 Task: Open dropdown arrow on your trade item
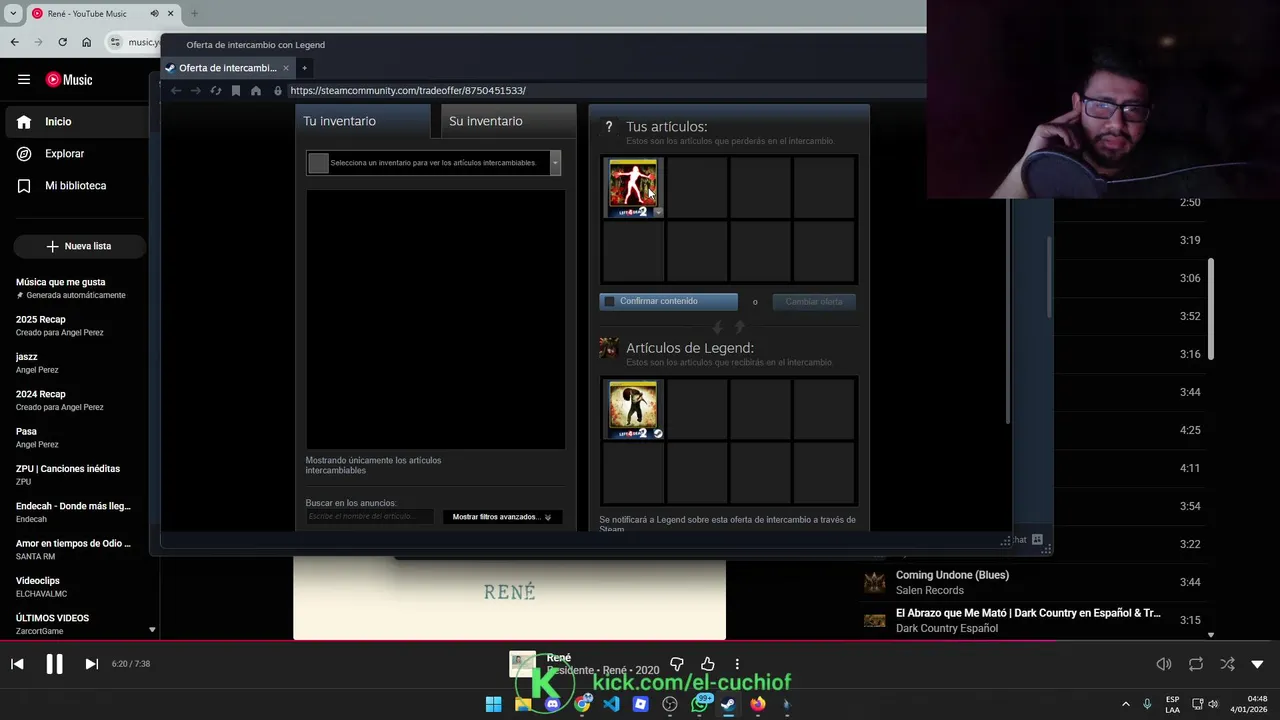(658, 211)
